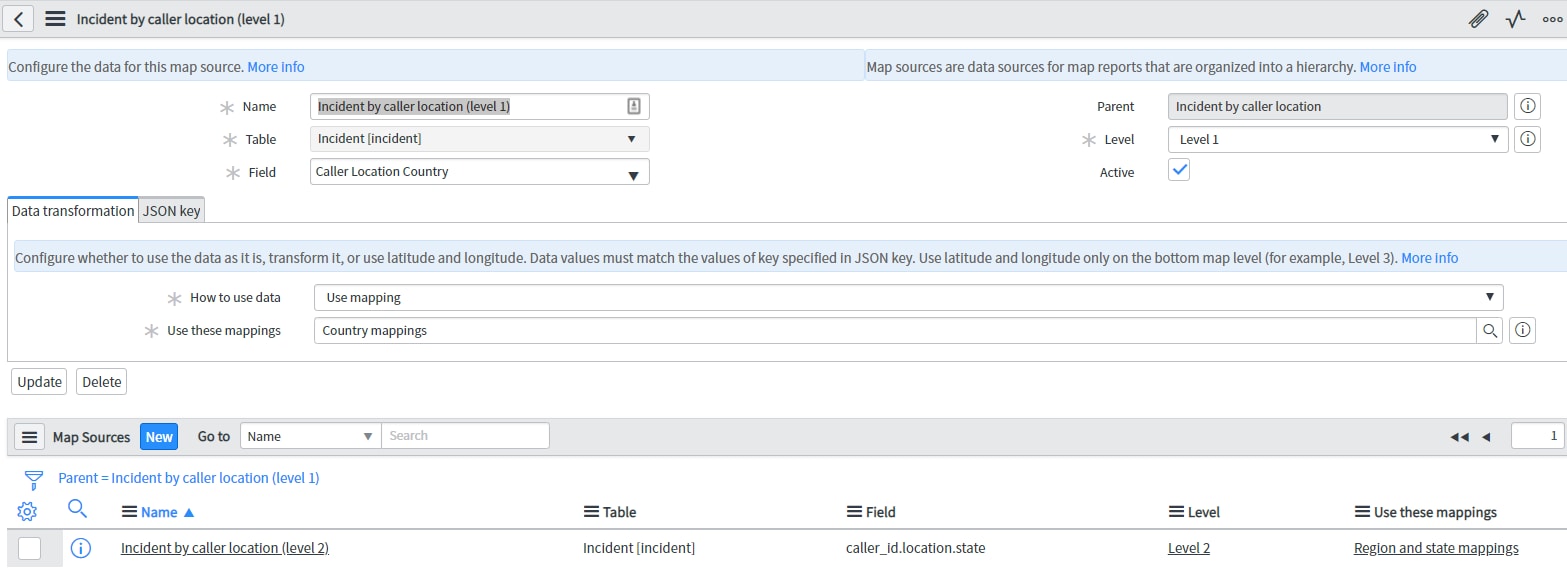Click the Update button
1567x570 pixels.
point(39,382)
